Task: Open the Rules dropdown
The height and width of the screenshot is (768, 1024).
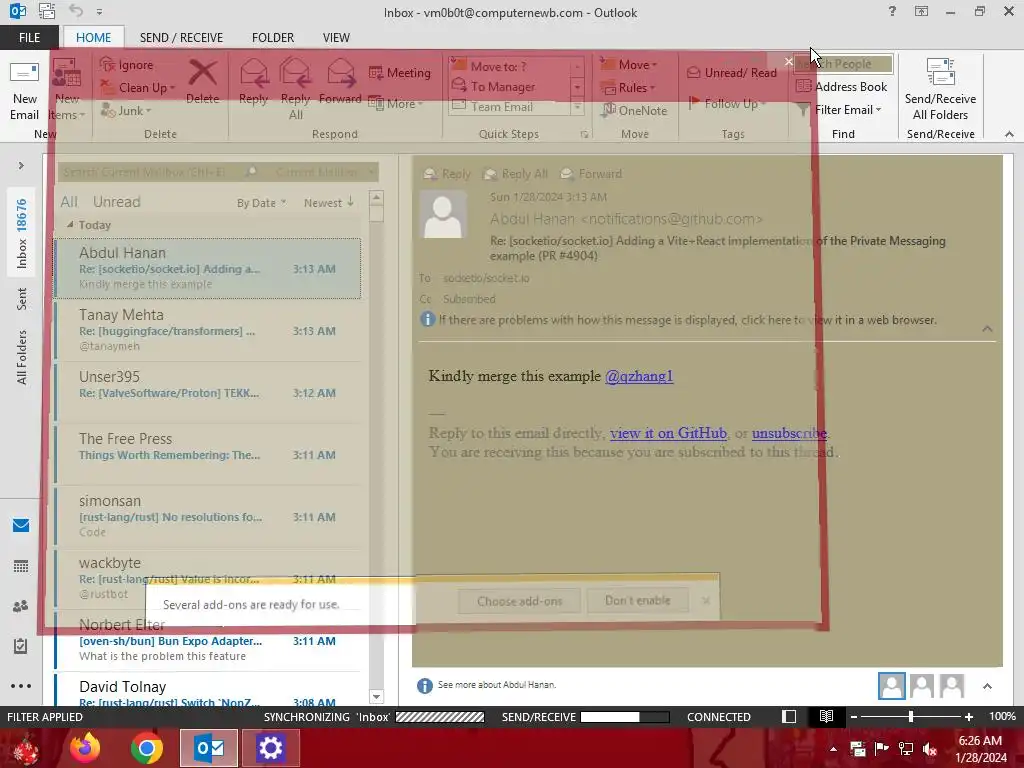Action: 626,88
